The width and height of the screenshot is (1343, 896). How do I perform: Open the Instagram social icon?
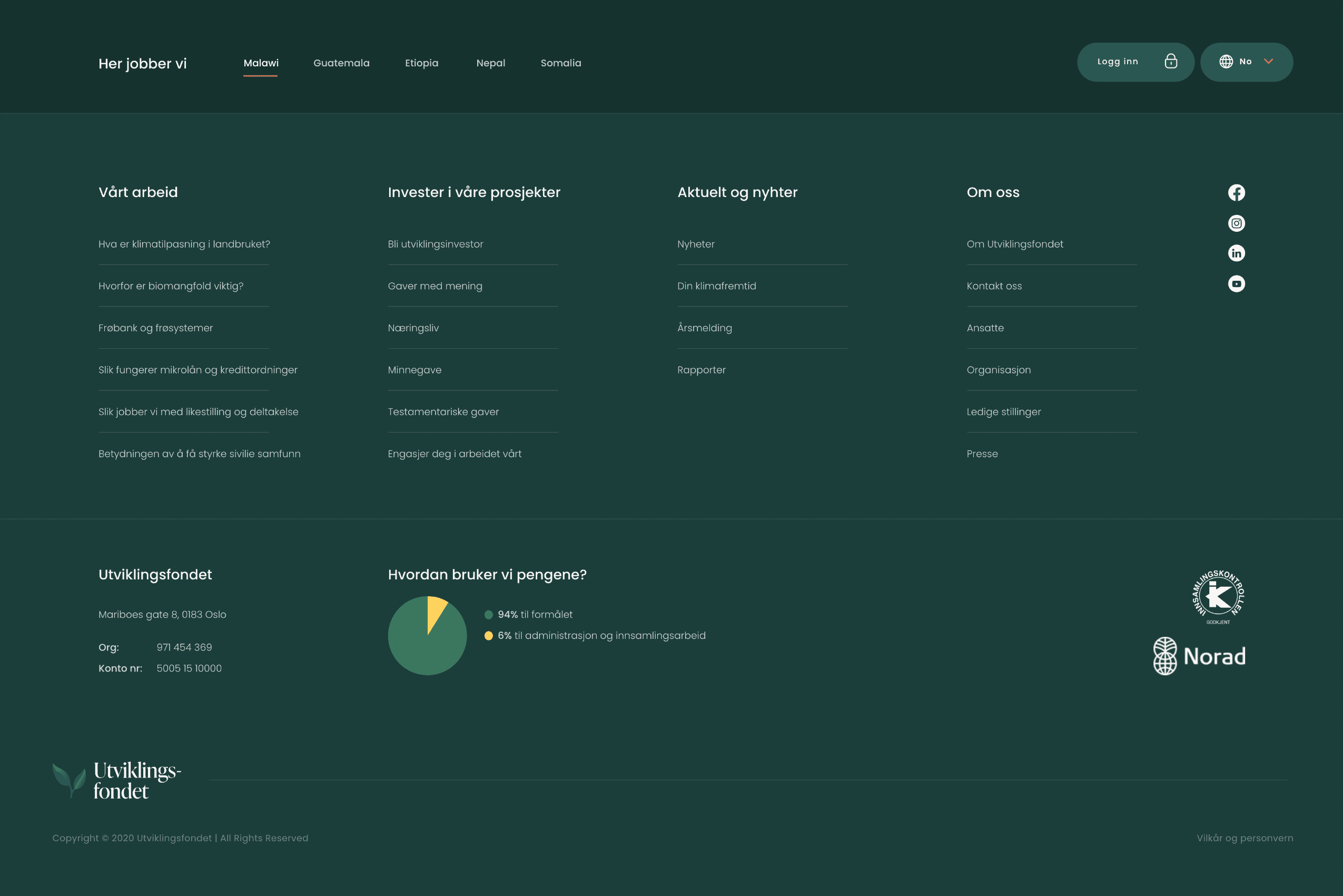click(x=1236, y=223)
